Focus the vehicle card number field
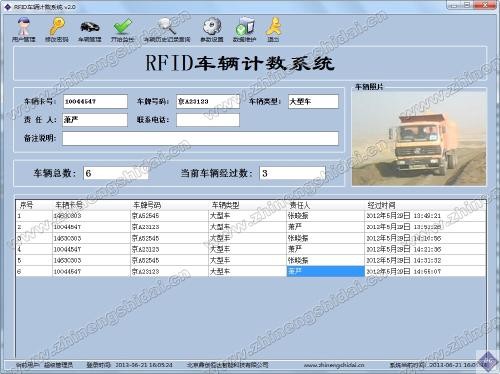 (x=95, y=101)
